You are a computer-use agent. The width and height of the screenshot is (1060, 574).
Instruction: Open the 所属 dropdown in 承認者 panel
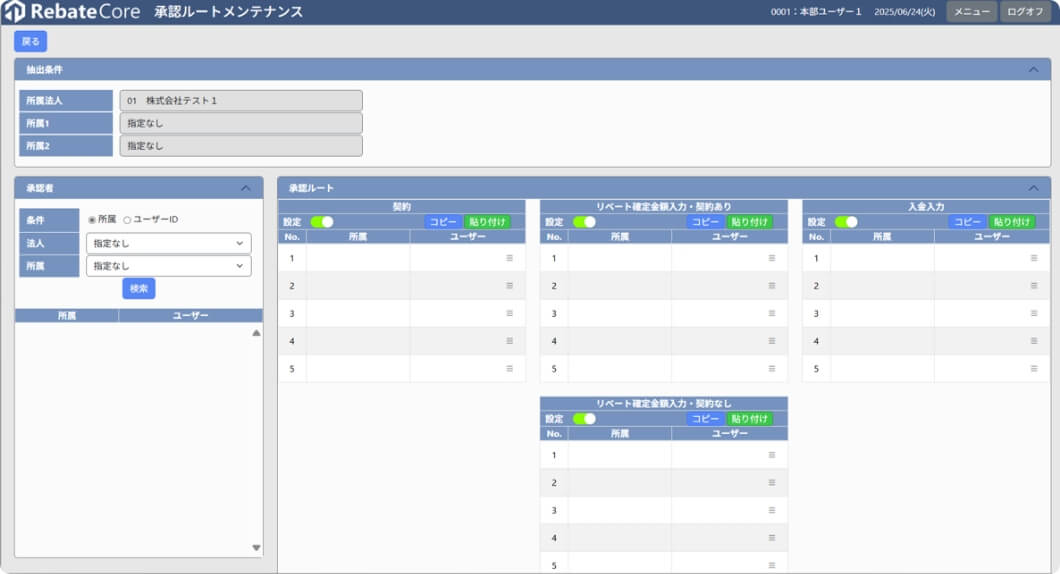pyautogui.click(x=168, y=266)
